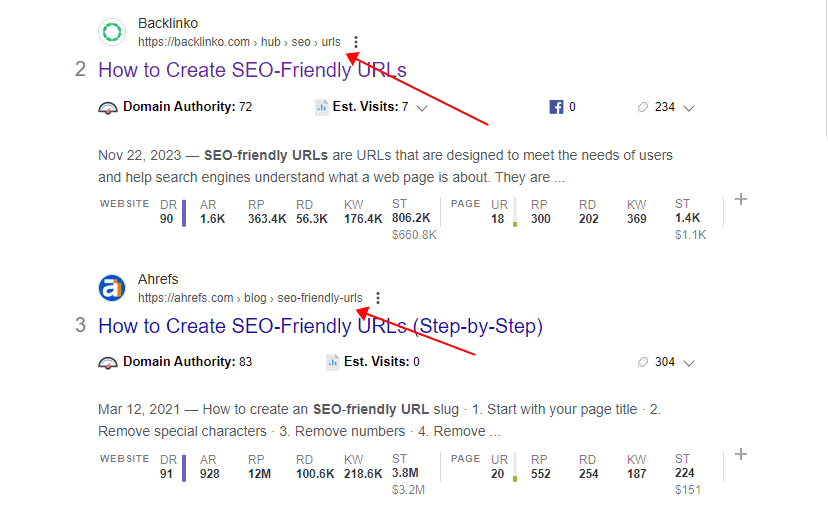Click the backlinko.com breadcrumb URL
Viewport: 828px width, 513px height.
point(239,42)
